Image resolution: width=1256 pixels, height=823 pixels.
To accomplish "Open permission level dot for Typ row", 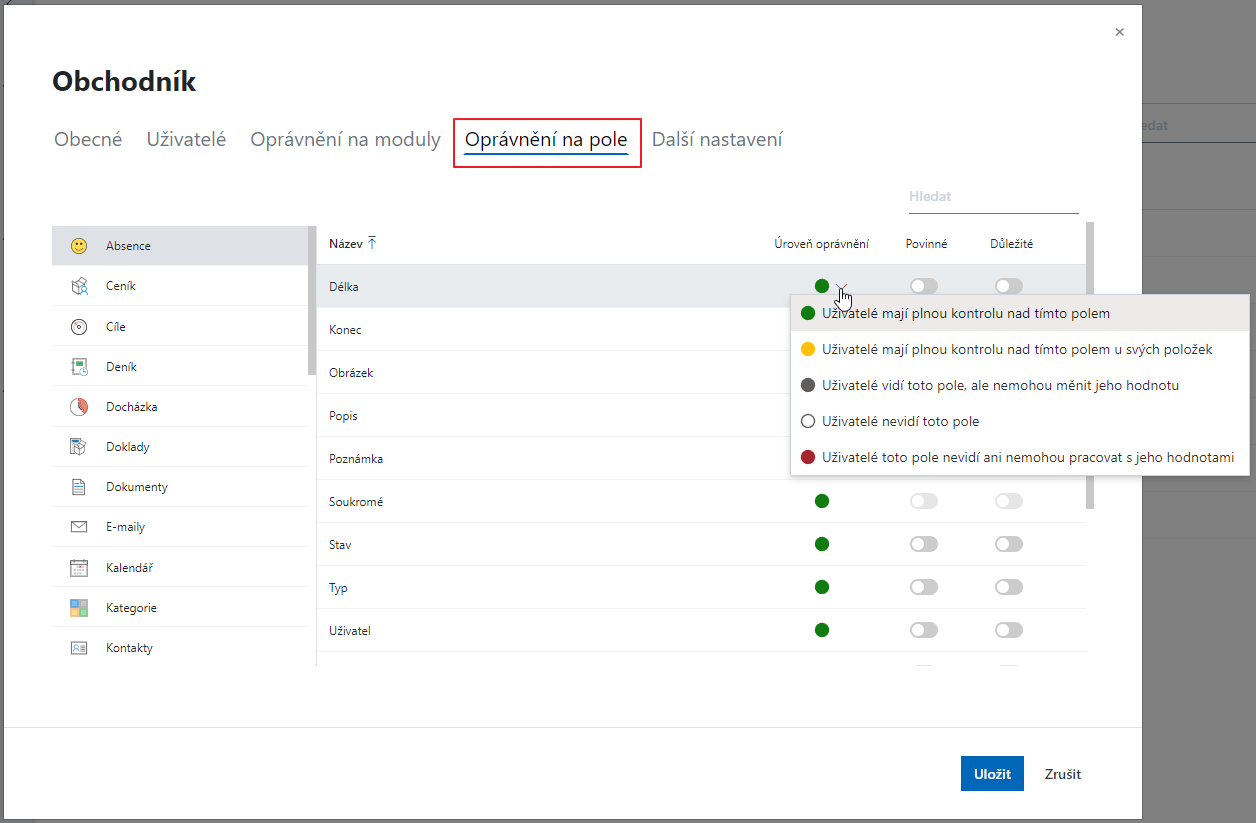I will (x=822, y=587).
